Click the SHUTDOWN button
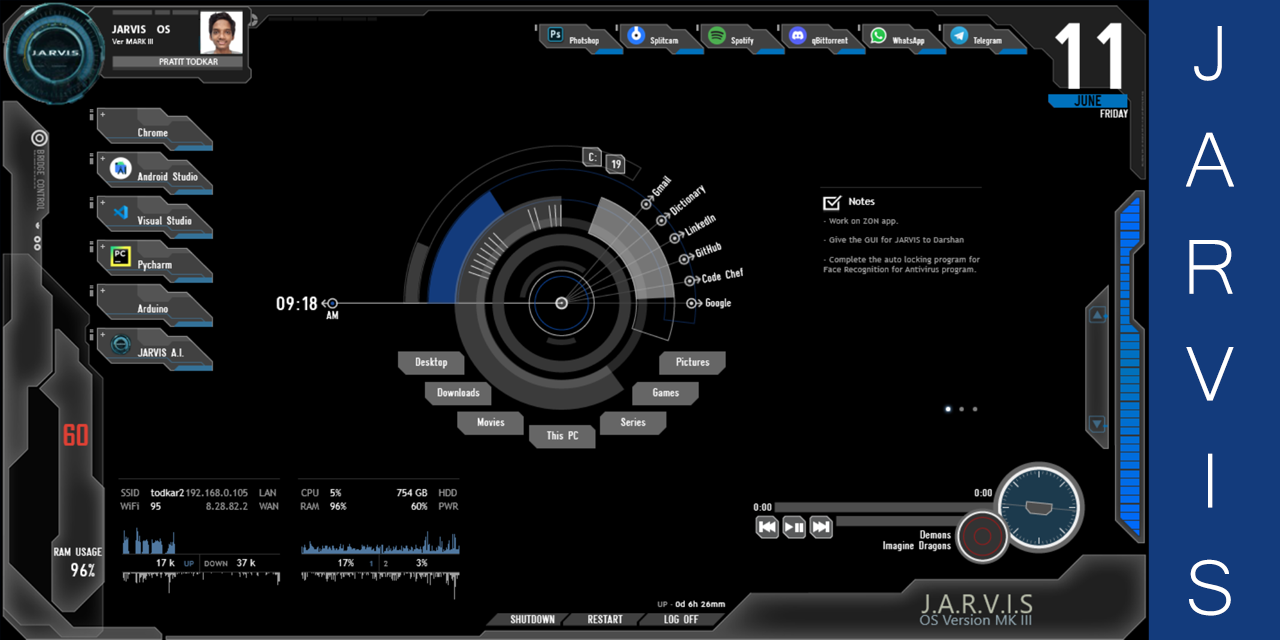Viewport: 1280px width, 640px height. pyautogui.click(x=531, y=619)
